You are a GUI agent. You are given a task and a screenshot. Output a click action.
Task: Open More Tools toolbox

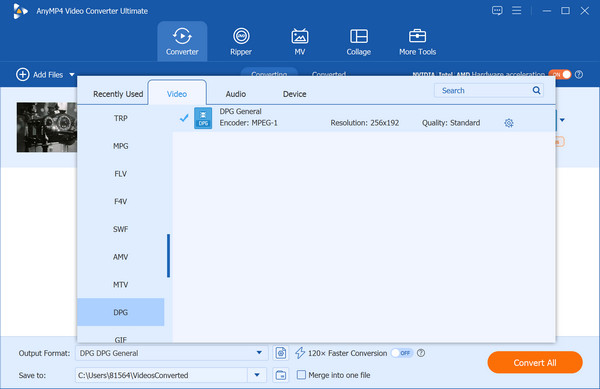[x=417, y=41]
